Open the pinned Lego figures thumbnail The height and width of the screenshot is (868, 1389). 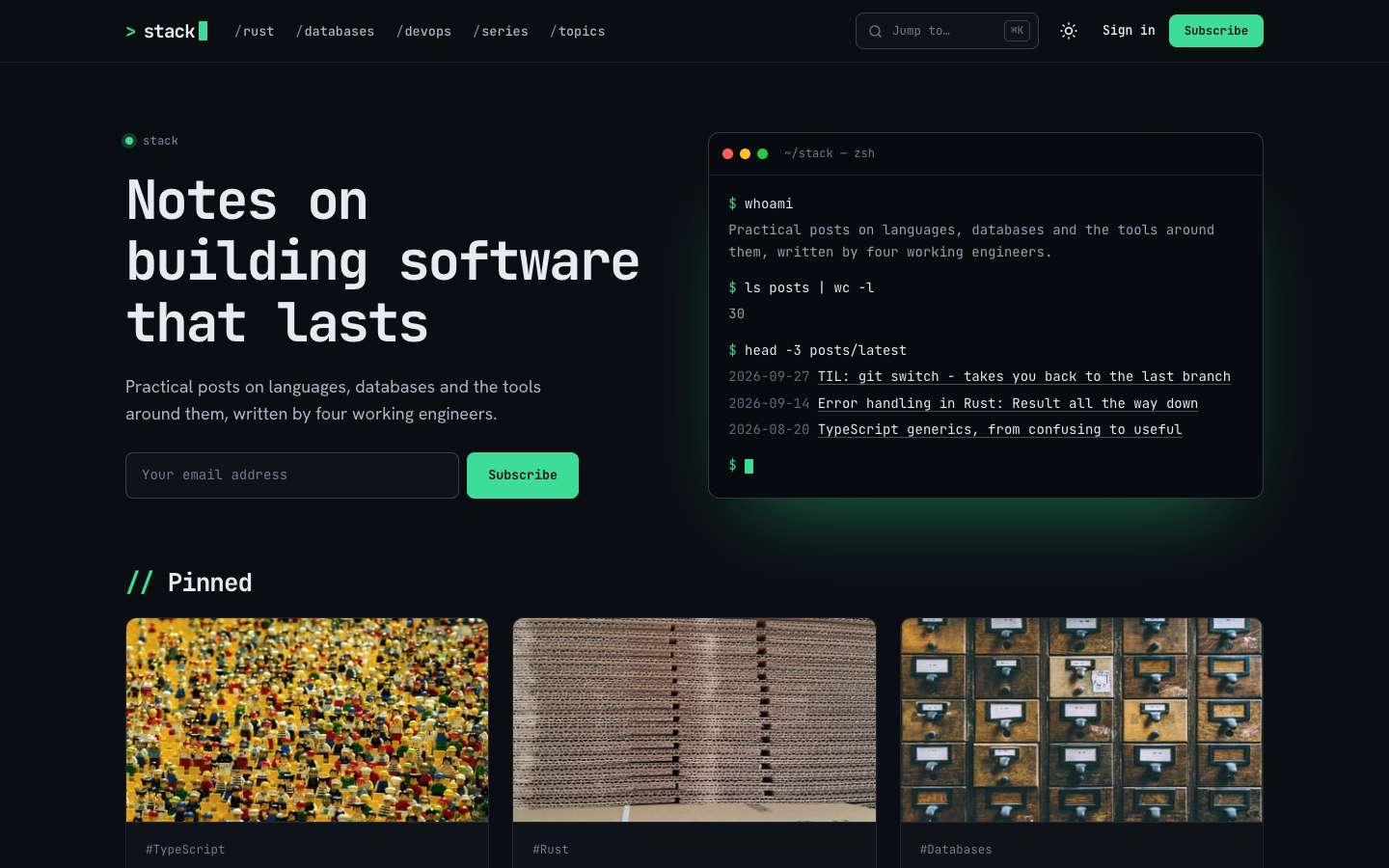(308, 720)
